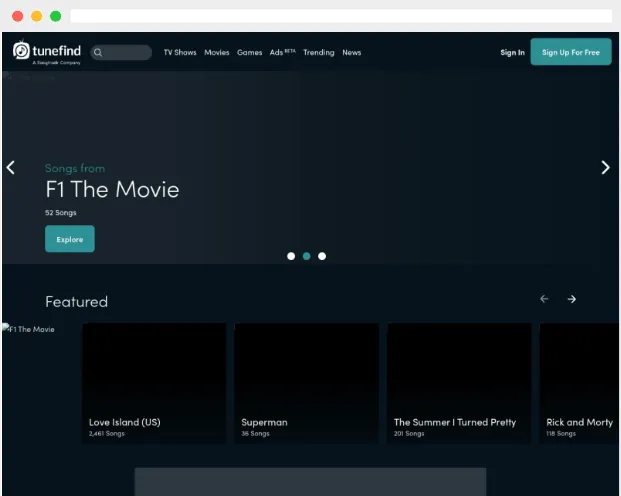The width and height of the screenshot is (621, 496).
Task: Click the Tunefind logo icon
Action: click(x=21, y=51)
